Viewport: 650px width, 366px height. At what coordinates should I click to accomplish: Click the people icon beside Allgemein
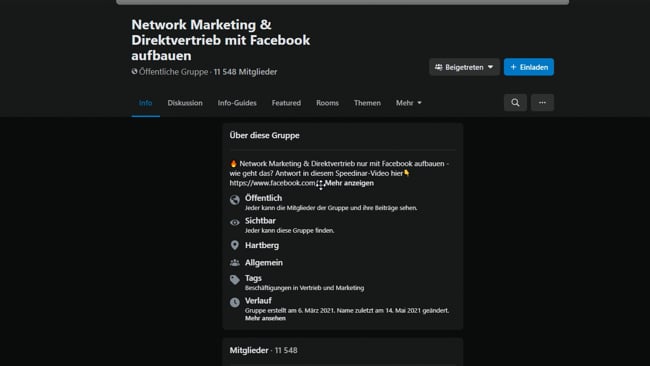click(235, 263)
